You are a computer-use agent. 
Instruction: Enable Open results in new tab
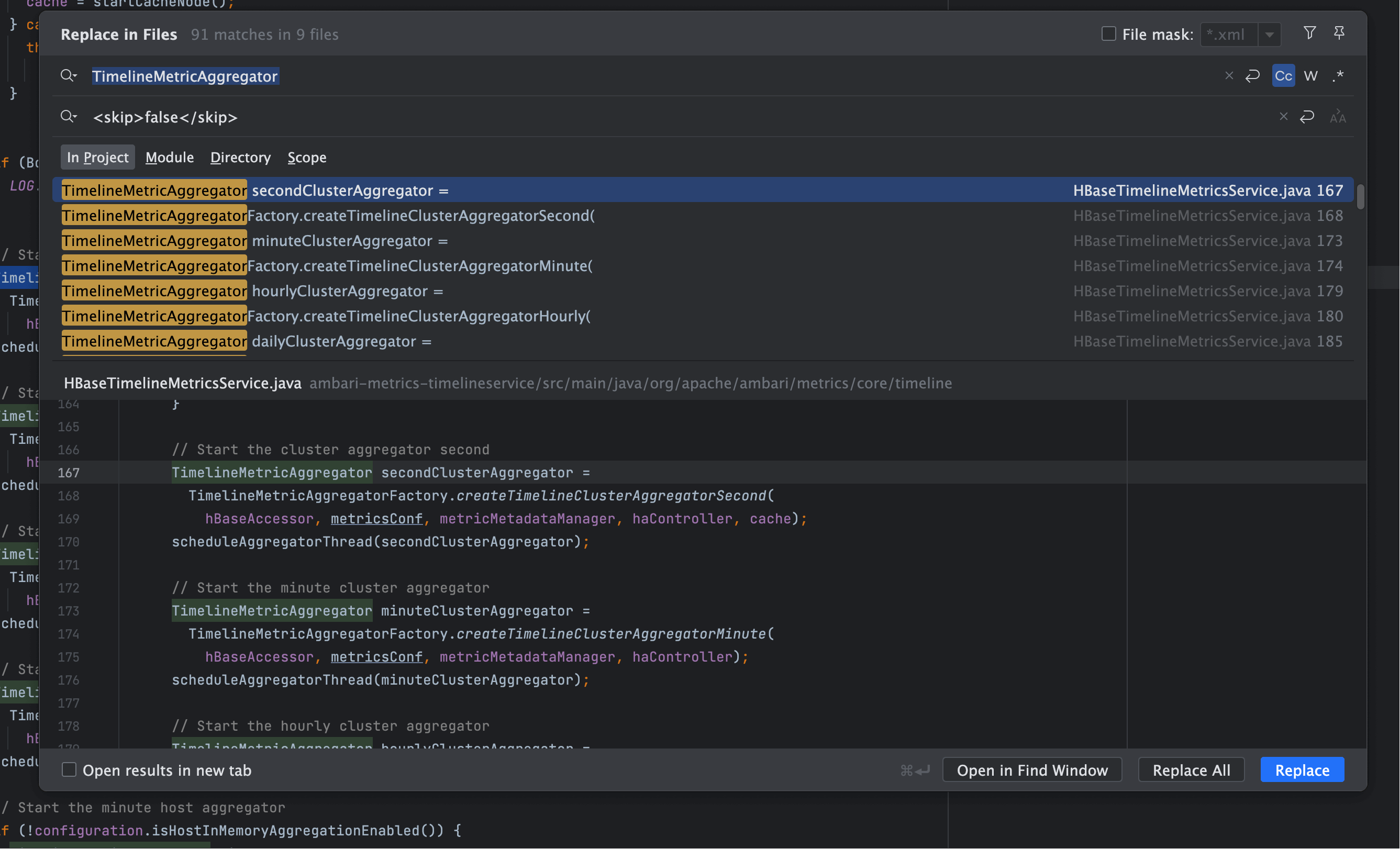click(x=69, y=769)
